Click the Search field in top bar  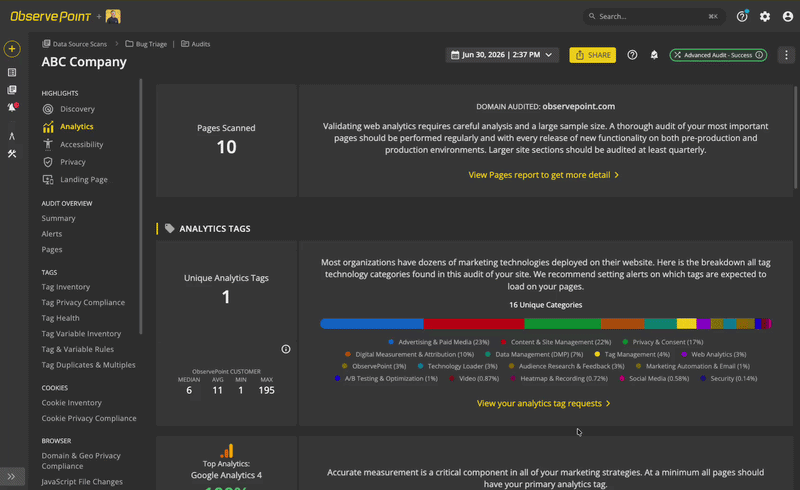pos(654,16)
